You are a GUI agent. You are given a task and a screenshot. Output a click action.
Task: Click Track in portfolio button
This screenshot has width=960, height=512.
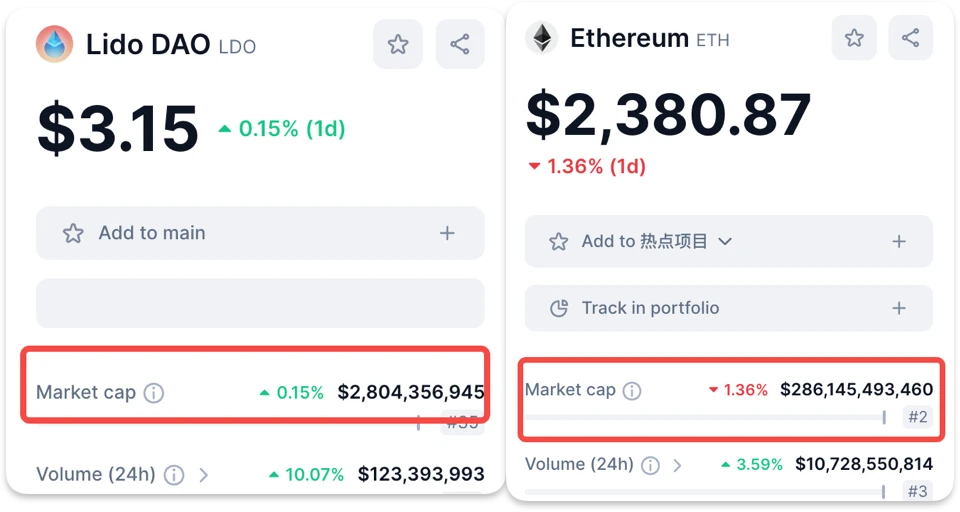(x=650, y=308)
